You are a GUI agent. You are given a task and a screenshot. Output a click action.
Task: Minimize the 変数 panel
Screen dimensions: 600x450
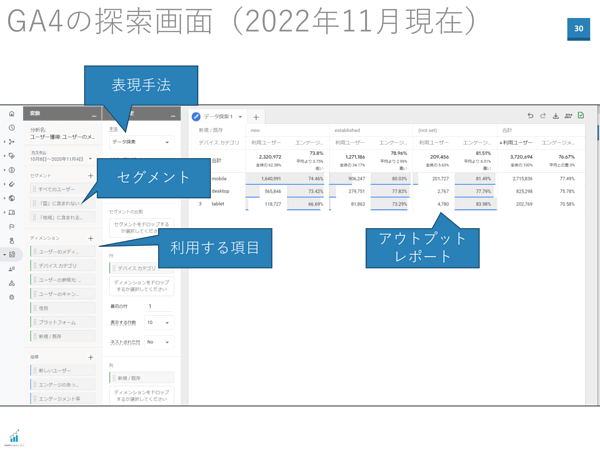[94, 115]
